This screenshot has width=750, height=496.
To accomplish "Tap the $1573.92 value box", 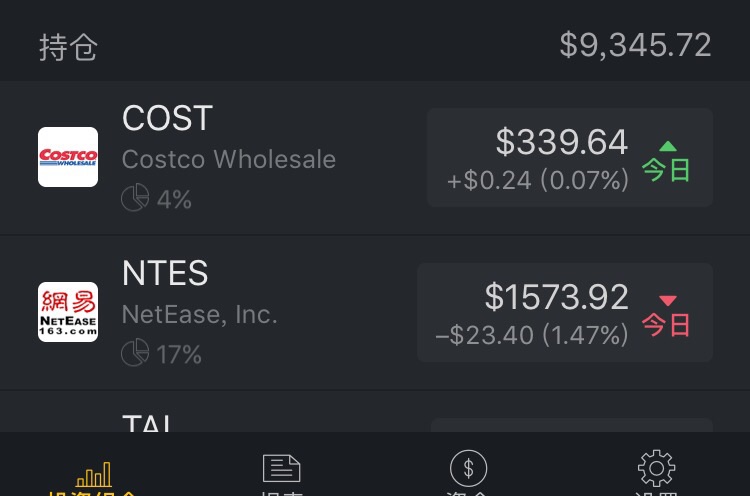I will pos(565,312).
